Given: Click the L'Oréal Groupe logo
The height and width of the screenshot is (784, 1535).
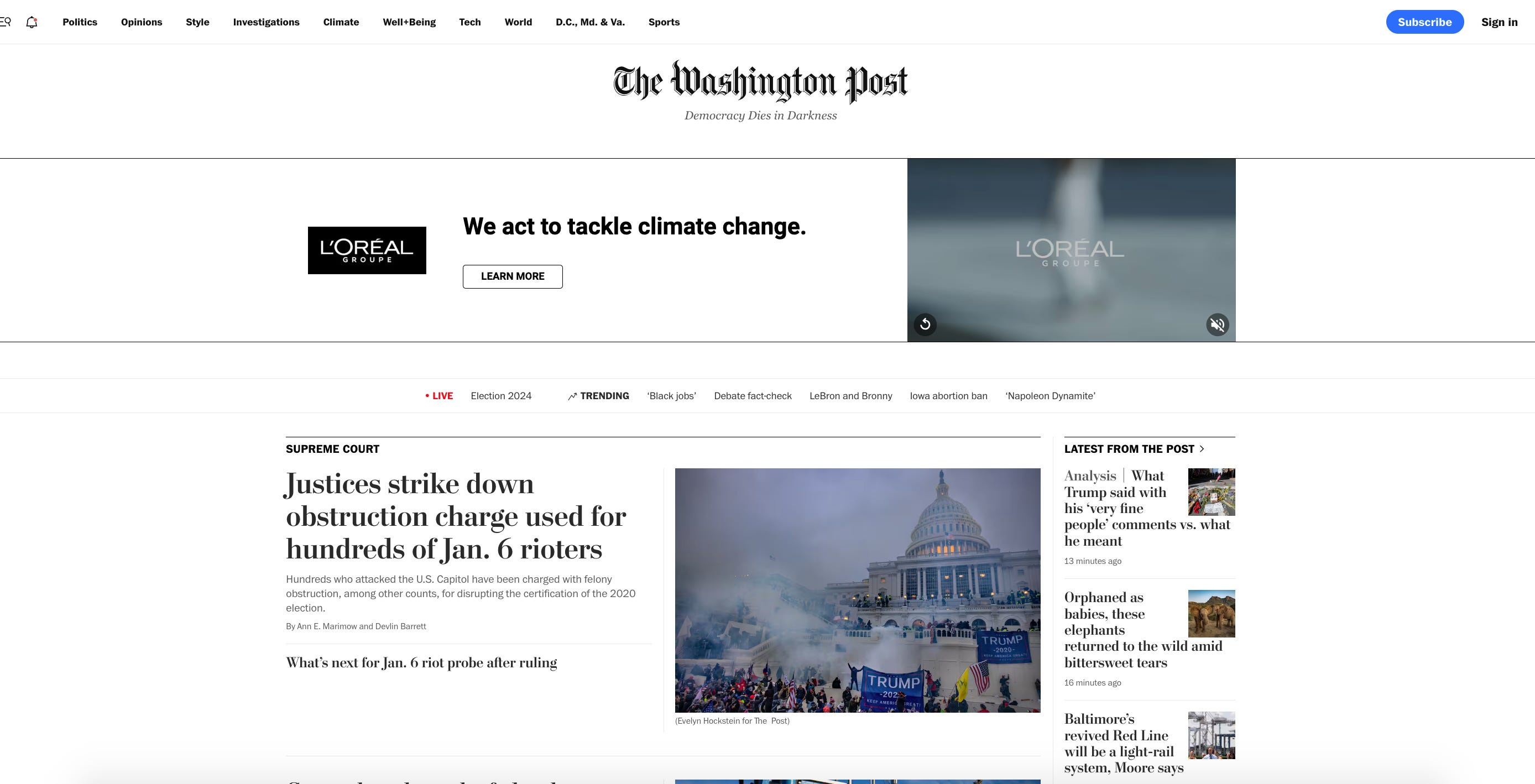Looking at the screenshot, I should (367, 250).
